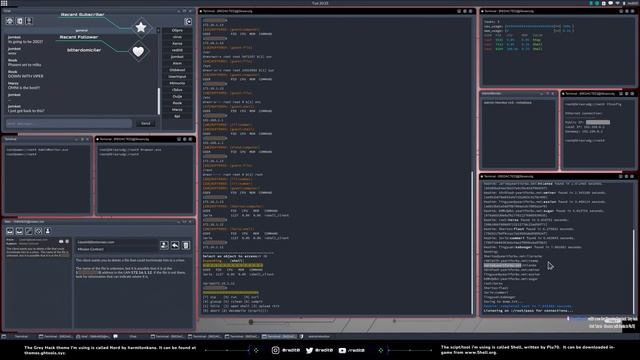The width and height of the screenshot is (640, 360).
Task: Select user Atom in the chat user list
Action: pos(177,63)
